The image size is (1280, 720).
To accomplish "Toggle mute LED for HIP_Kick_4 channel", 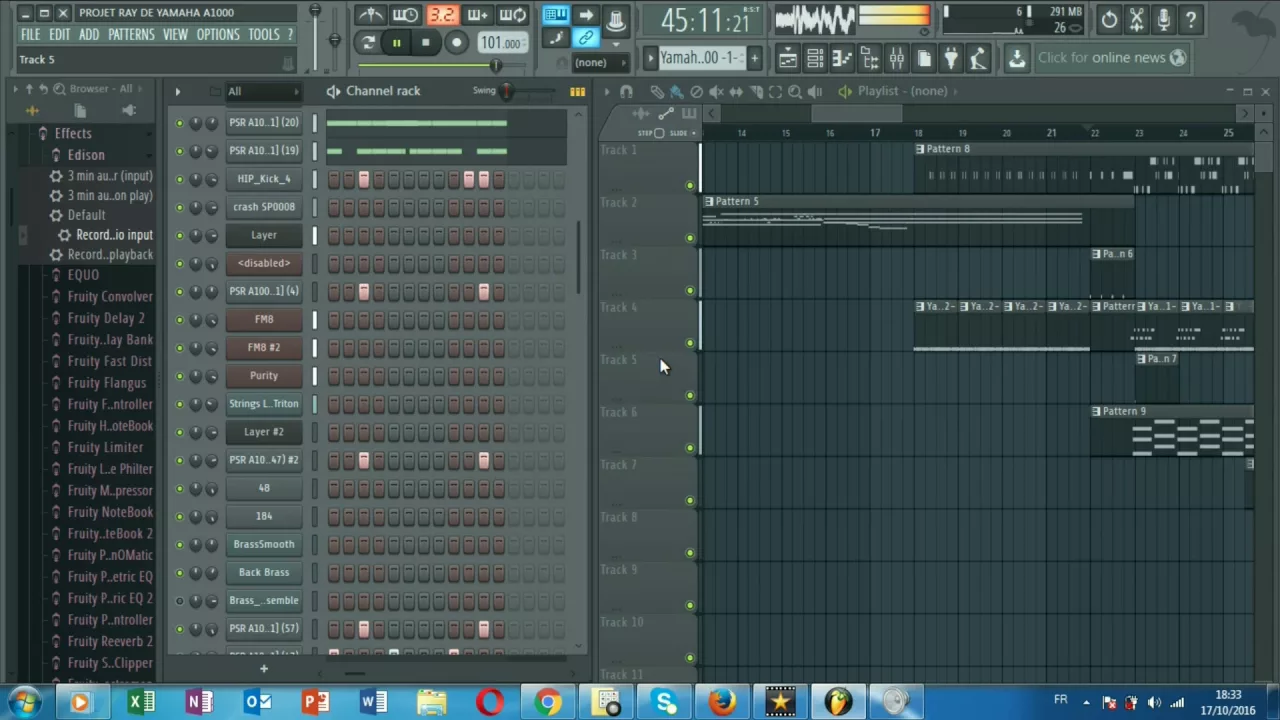I will (x=180, y=179).
